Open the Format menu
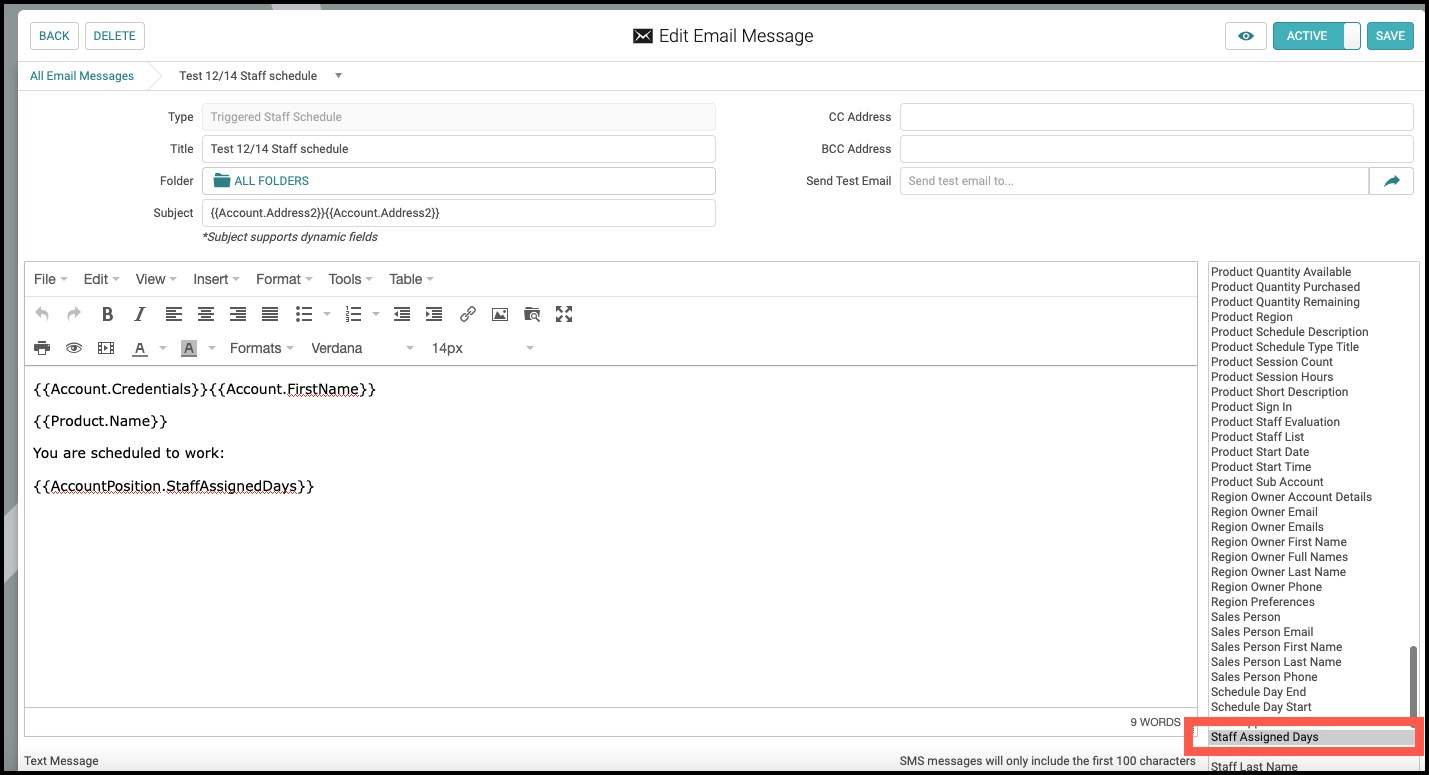1429x775 pixels. click(x=284, y=279)
